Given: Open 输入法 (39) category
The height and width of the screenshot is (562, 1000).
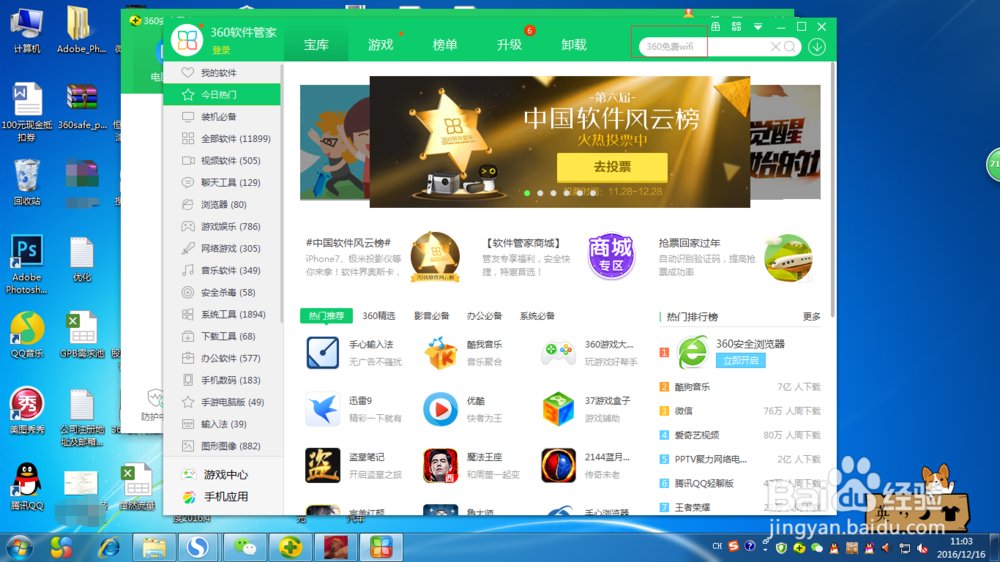Looking at the screenshot, I should pyautogui.click(x=222, y=424).
